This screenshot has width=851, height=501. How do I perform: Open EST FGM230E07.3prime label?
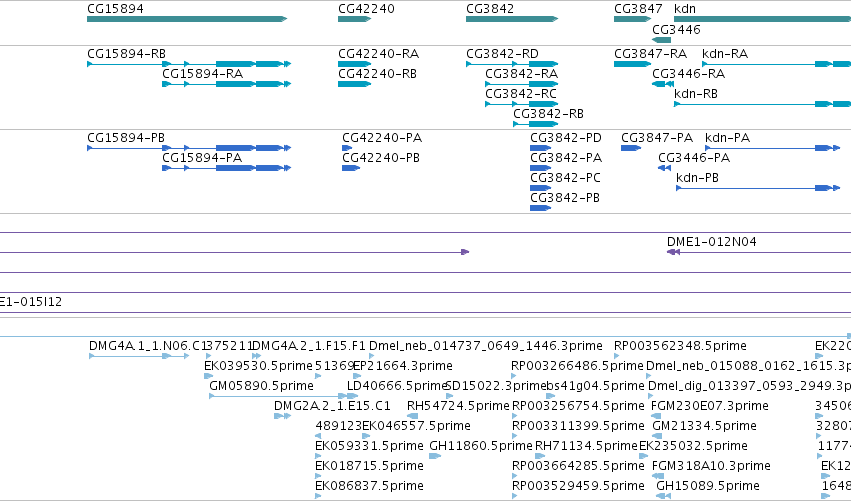[709, 406]
